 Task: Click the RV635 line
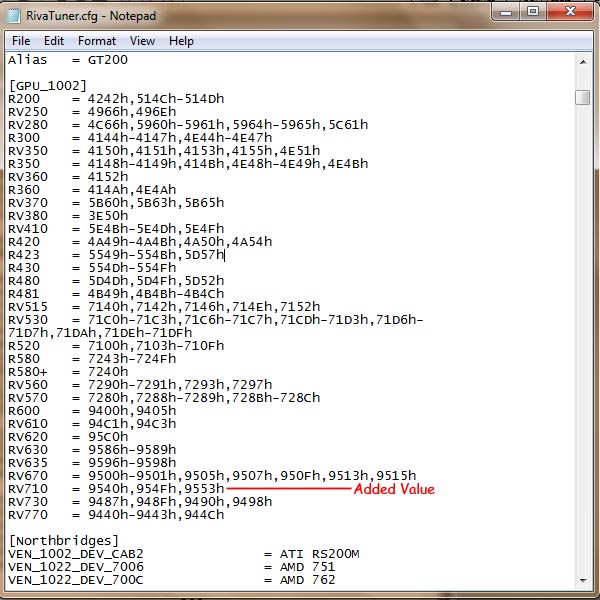pyautogui.click(x=92, y=463)
